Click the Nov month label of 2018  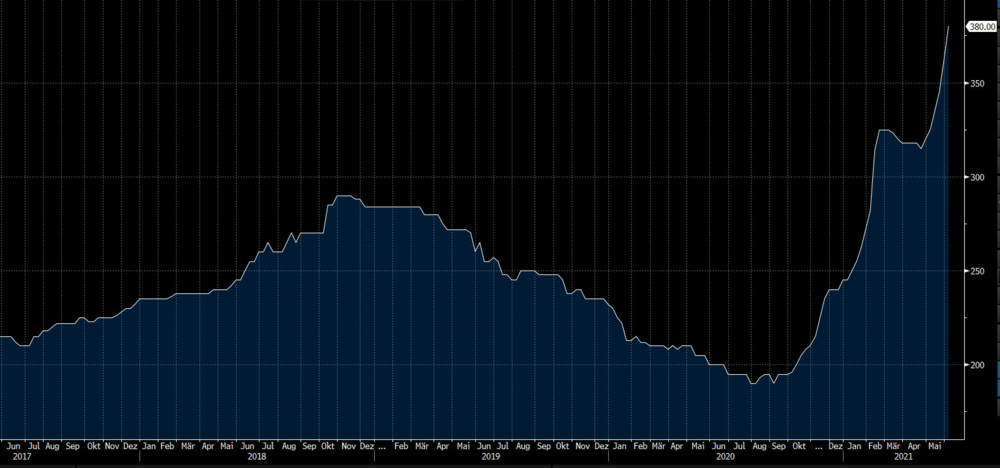[347, 446]
